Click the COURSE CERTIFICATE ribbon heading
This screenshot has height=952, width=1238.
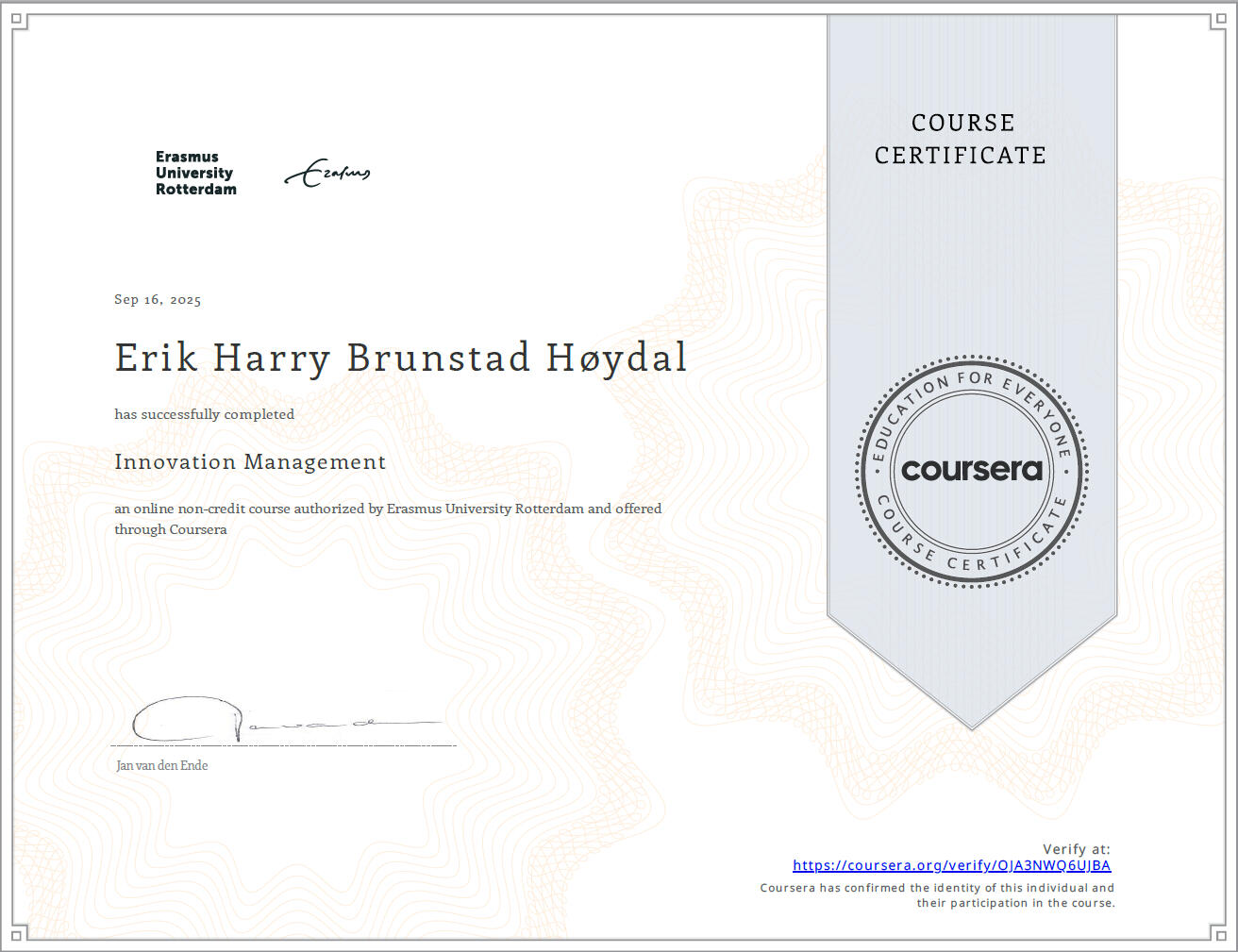(x=961, y=139)
